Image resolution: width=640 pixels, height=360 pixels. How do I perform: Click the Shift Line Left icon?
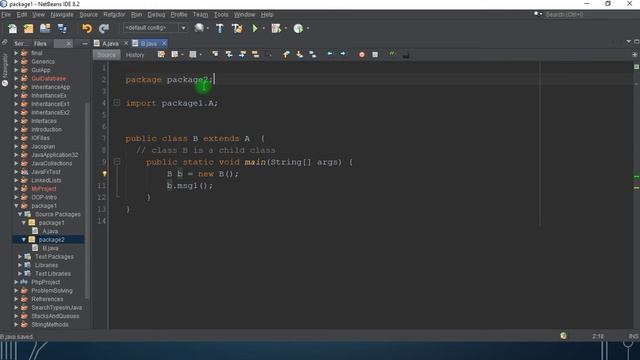330,54
